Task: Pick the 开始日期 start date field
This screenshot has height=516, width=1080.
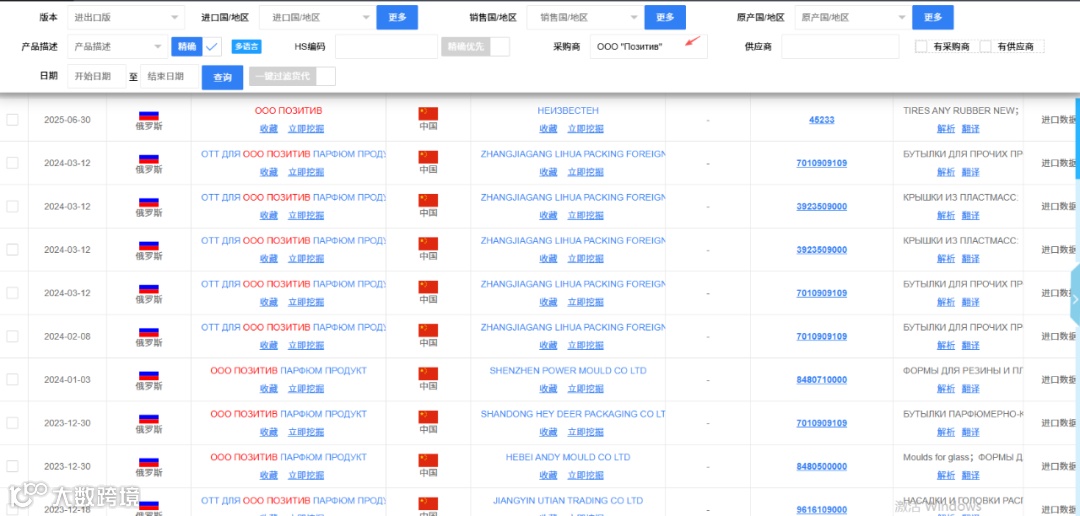Action: coord(96,77)
